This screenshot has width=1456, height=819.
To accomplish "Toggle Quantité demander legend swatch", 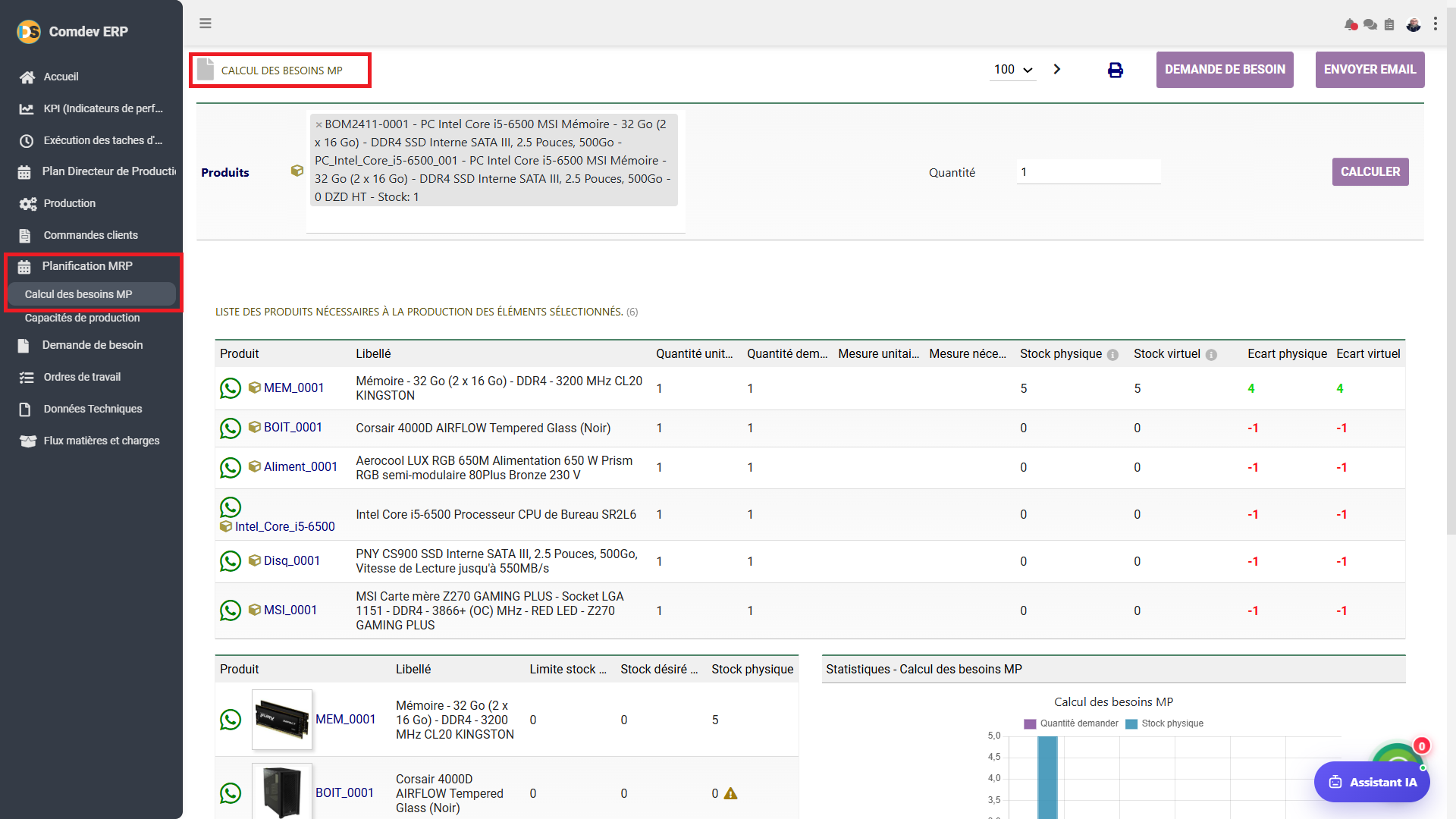I will (x=1030, y=724).
